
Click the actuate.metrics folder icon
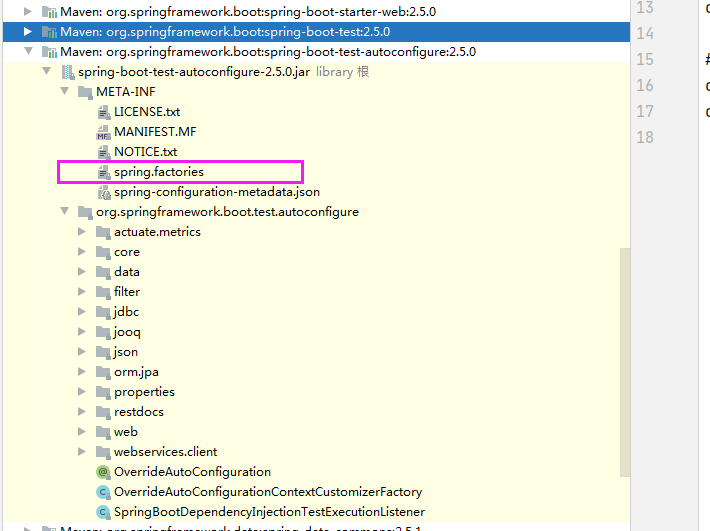tap(103, 232)
